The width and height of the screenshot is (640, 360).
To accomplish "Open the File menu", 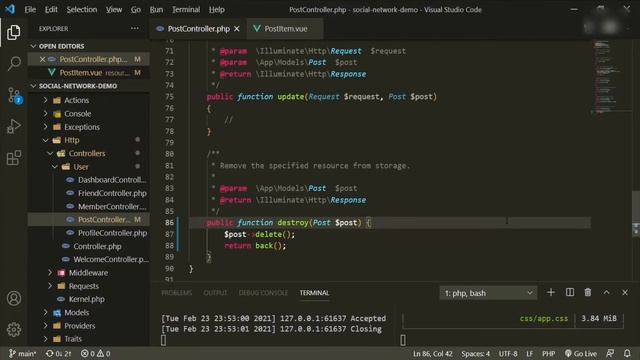I will [x=30, y=9].
